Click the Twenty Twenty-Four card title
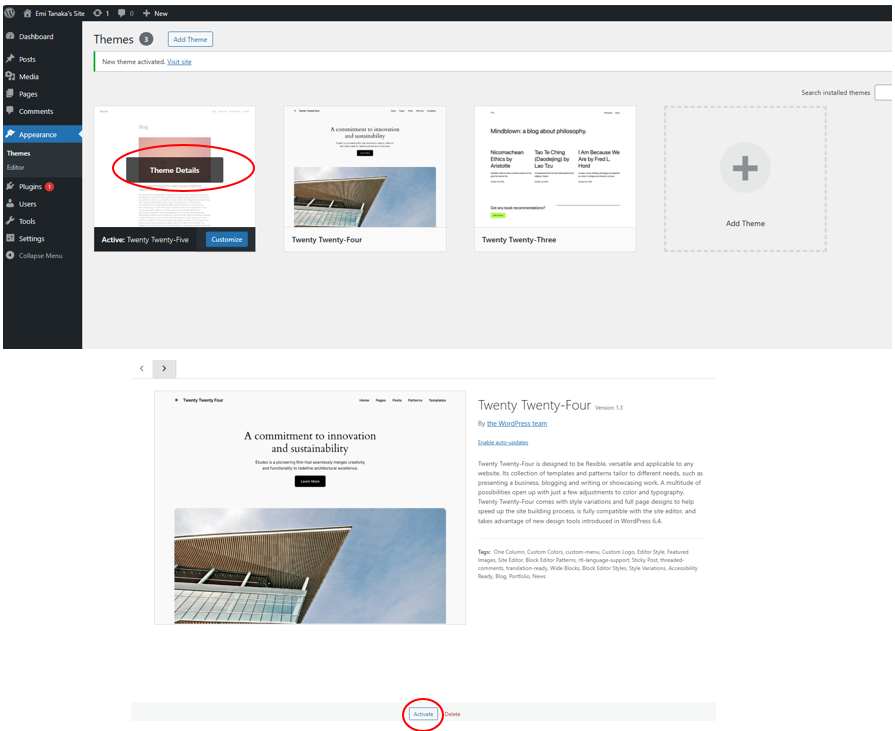 pos(326,240)
